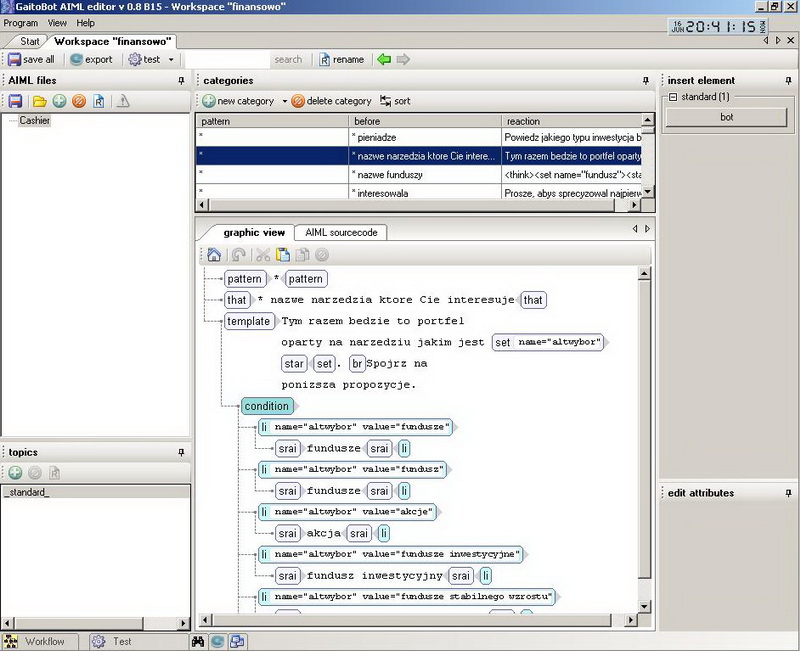800x651 pixels.
Task: Click the gray delete icon in graphic view
Action: pyautogui.click(x=321, y=255)
